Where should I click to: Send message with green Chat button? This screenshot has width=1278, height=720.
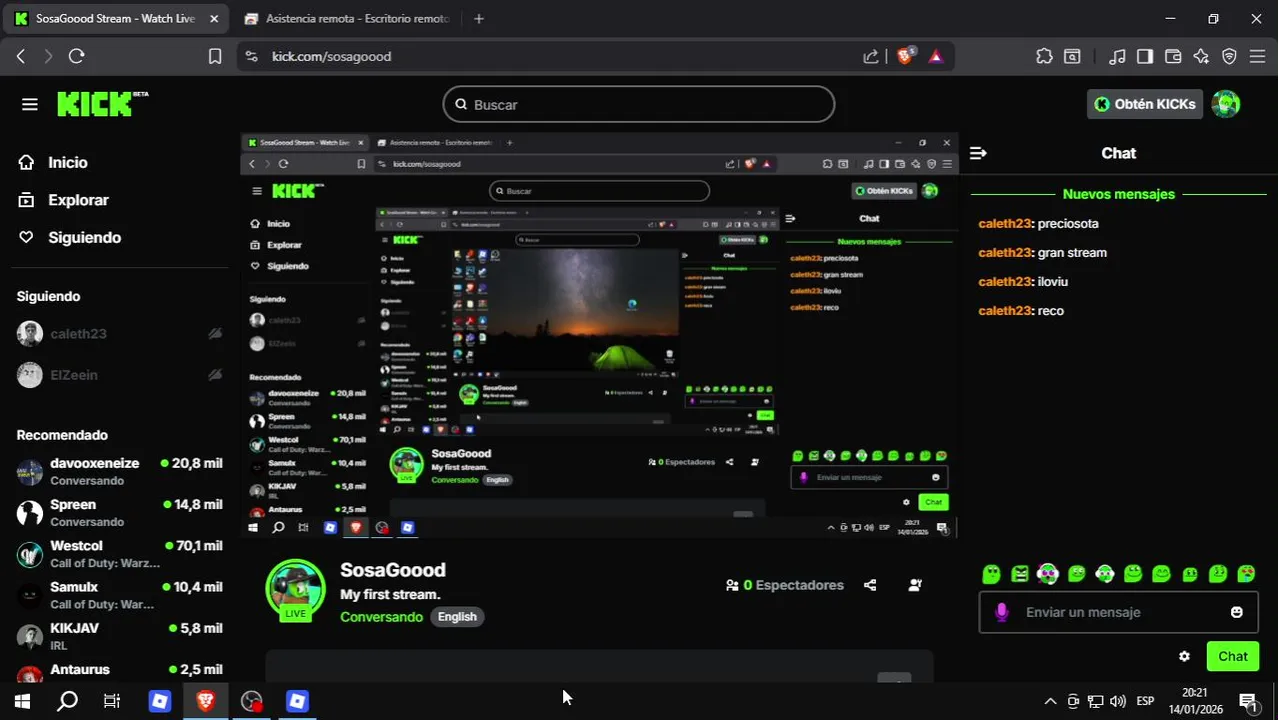(1232, 656)
